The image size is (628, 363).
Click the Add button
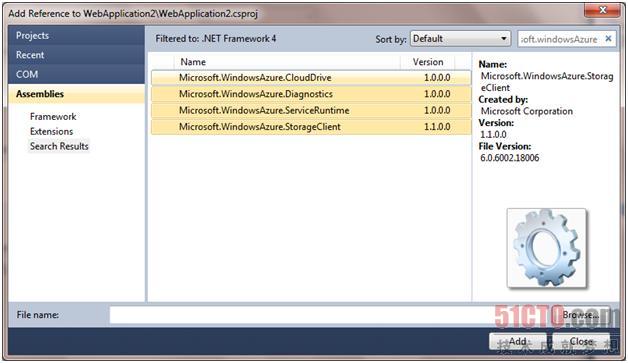[517, 341]
